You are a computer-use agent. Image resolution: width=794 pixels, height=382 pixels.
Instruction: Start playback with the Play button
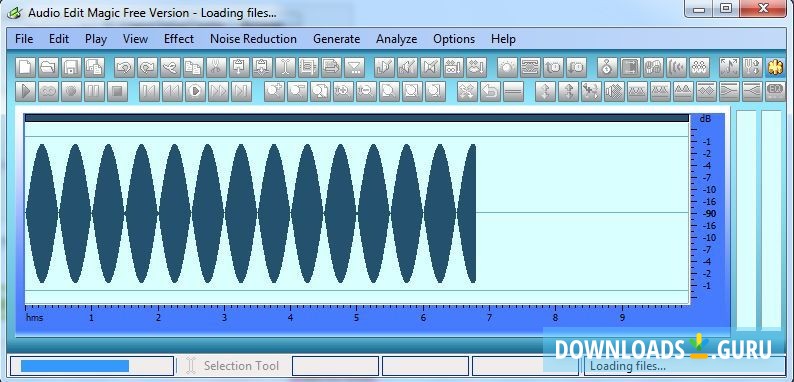pos(25,92)
